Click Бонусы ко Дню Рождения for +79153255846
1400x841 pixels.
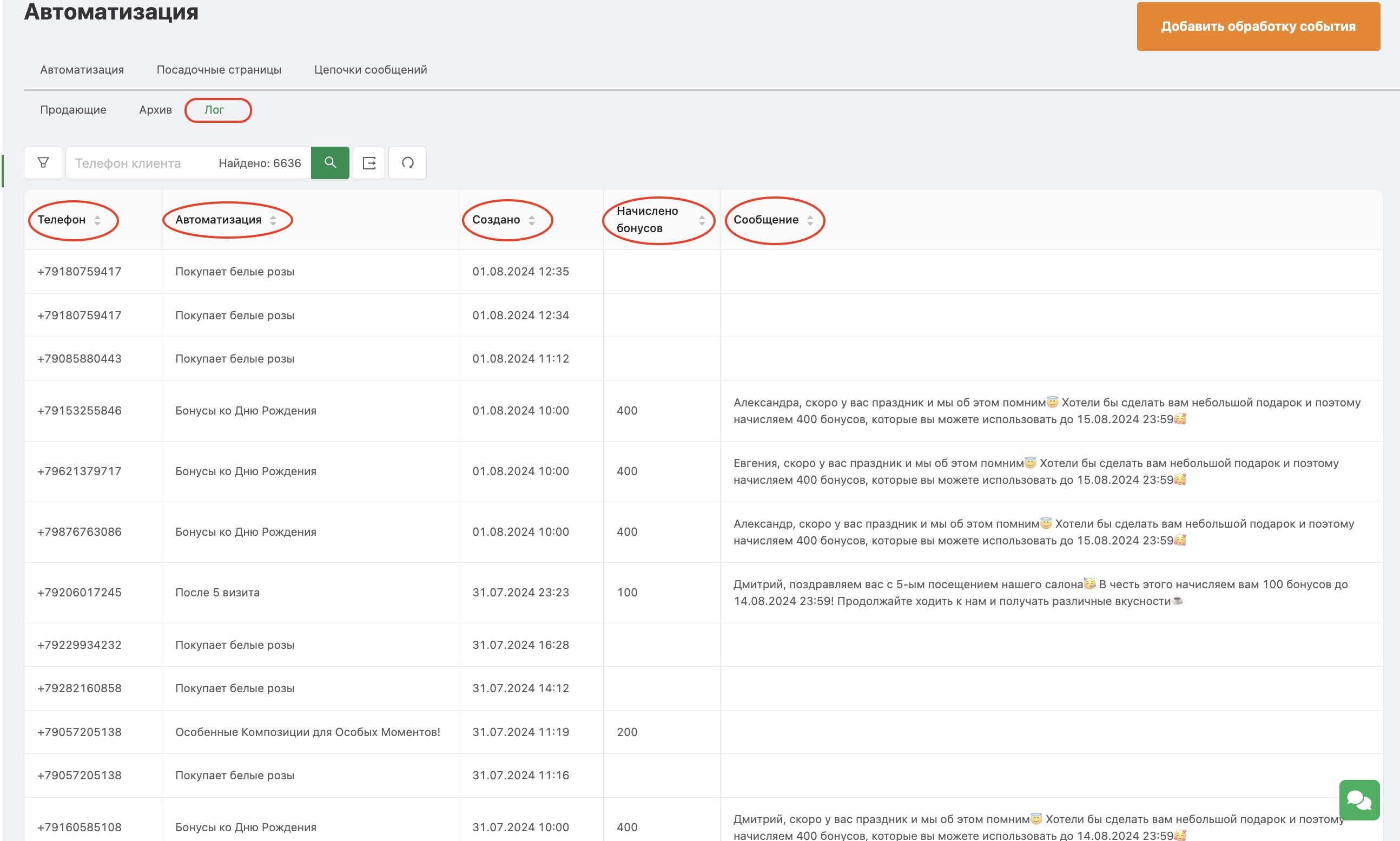click(x=246, y=411)
